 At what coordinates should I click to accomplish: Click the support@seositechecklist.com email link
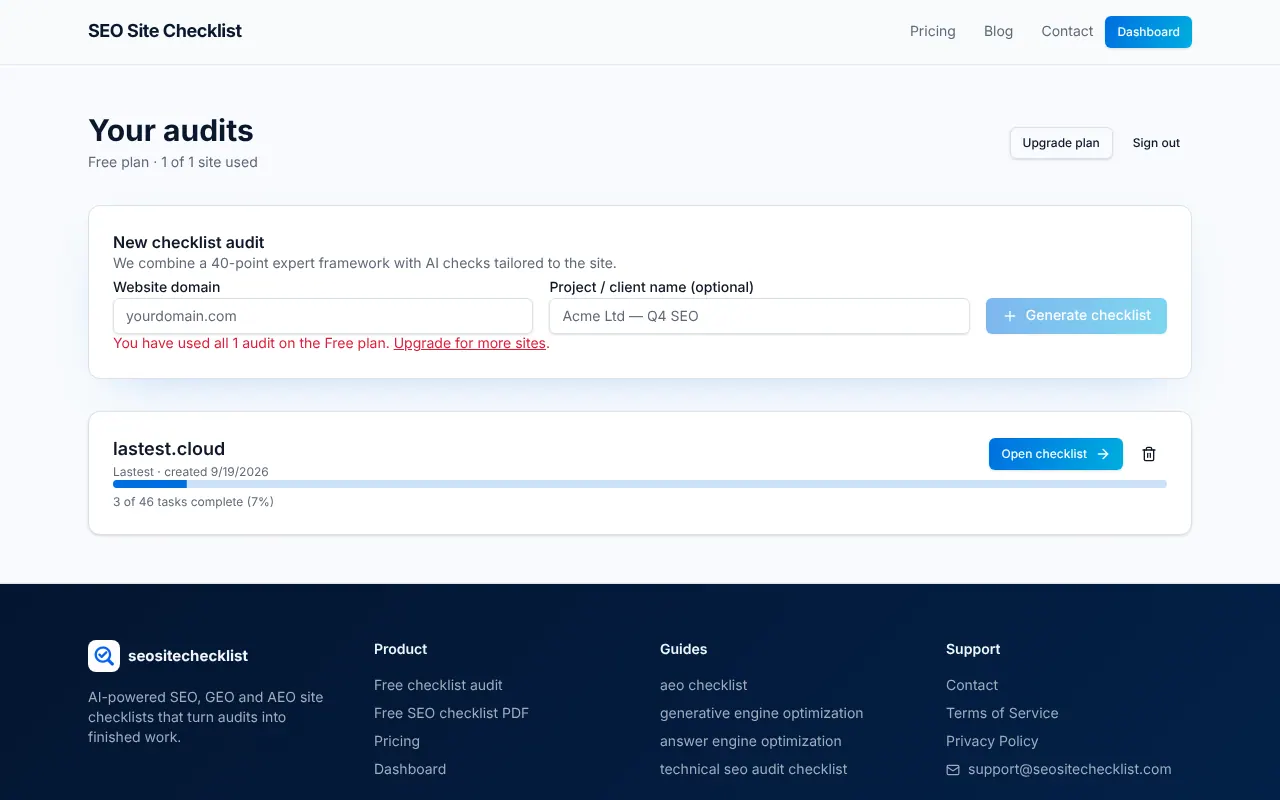point(1070,769)
